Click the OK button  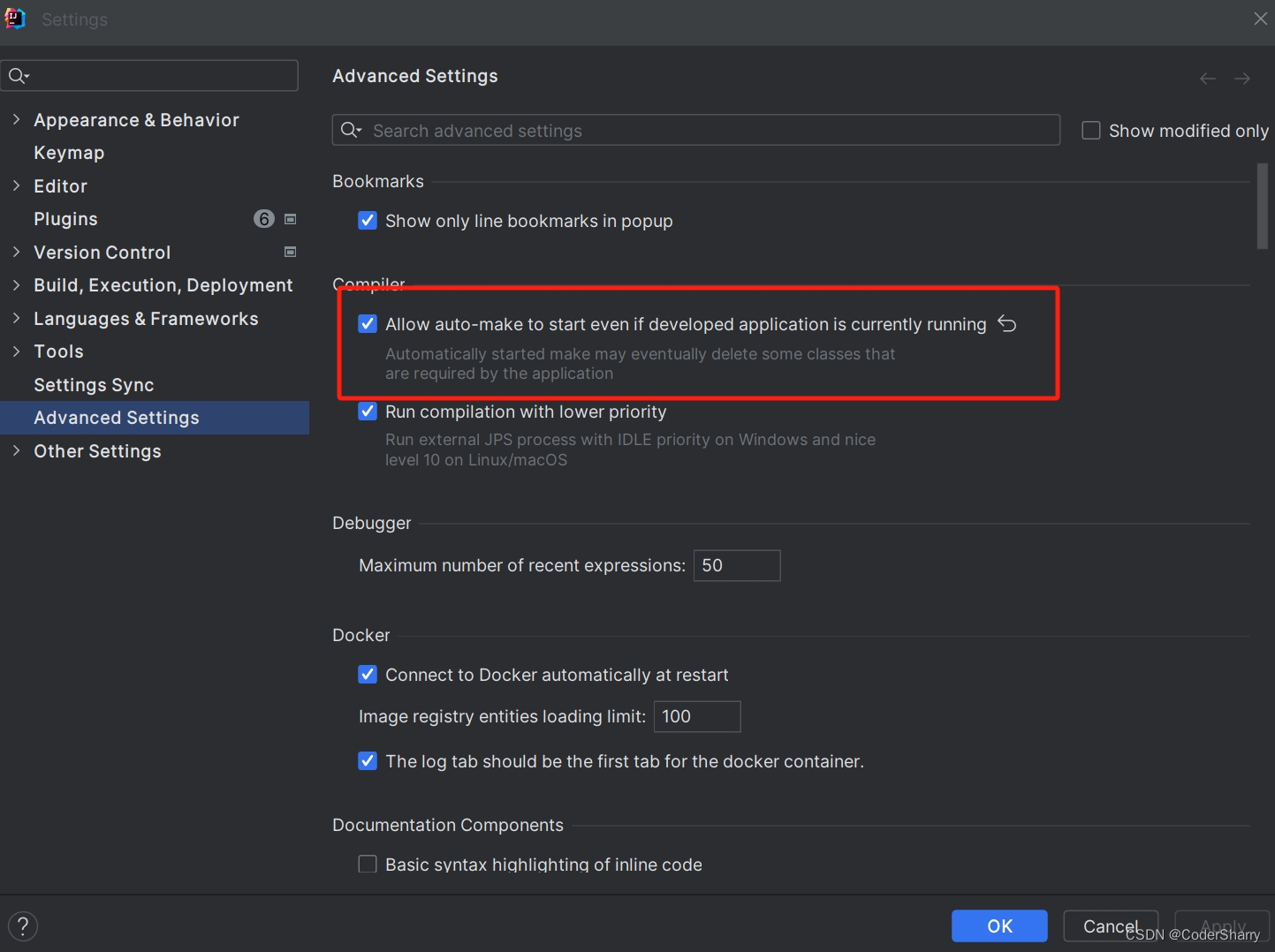coord(999,926)
